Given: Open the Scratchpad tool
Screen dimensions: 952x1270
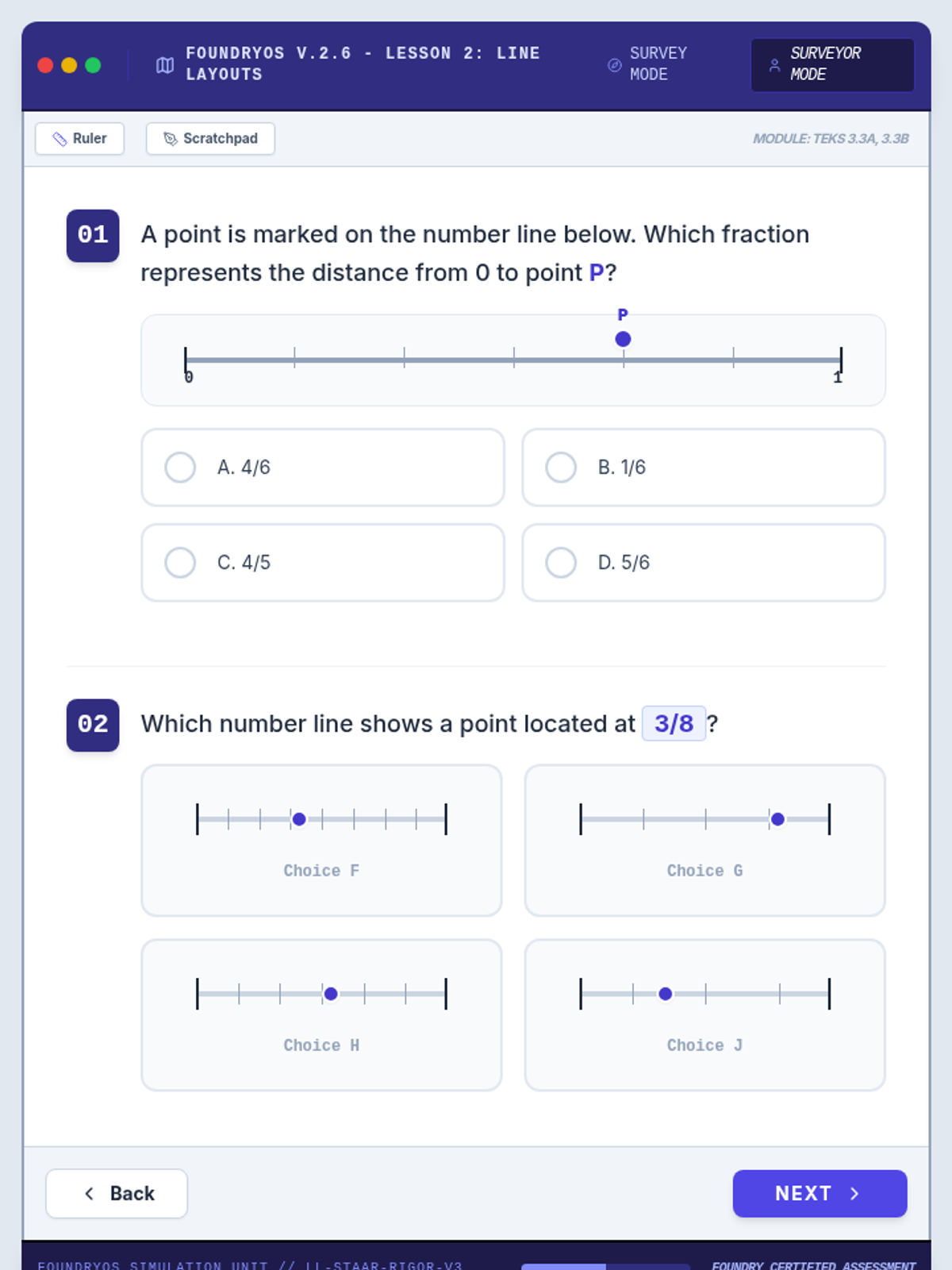Looking at the screenshot, I should click(210, 139).
